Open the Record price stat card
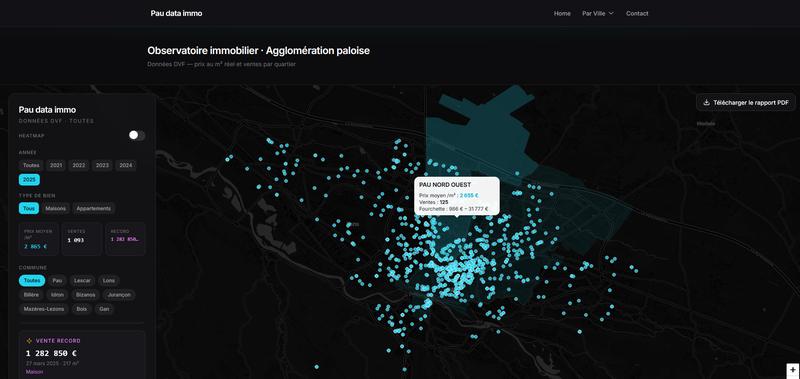The image size is (800, 379). pos(126,238)
